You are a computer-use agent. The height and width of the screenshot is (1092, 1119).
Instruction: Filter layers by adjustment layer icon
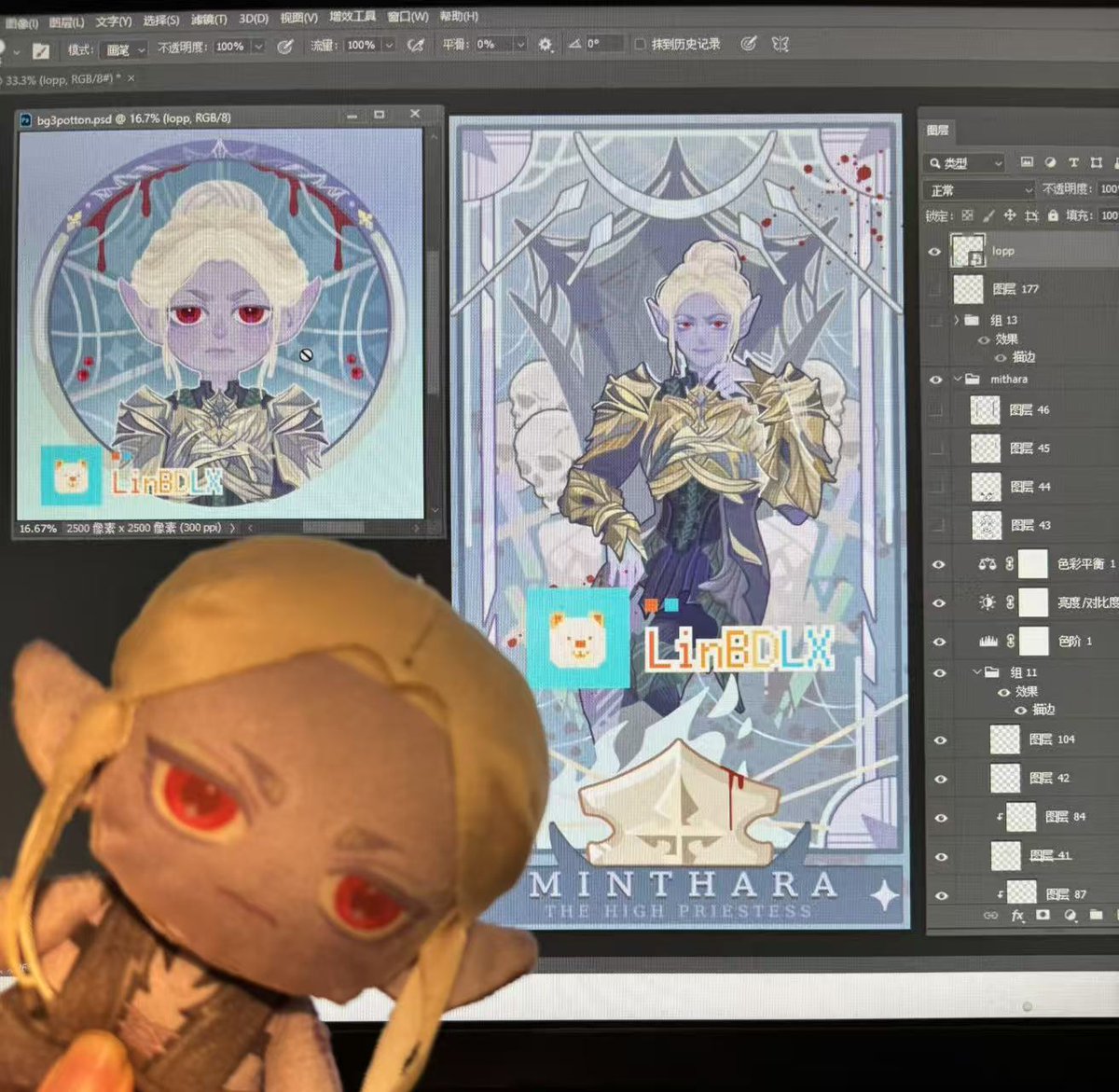(1050, 162)
